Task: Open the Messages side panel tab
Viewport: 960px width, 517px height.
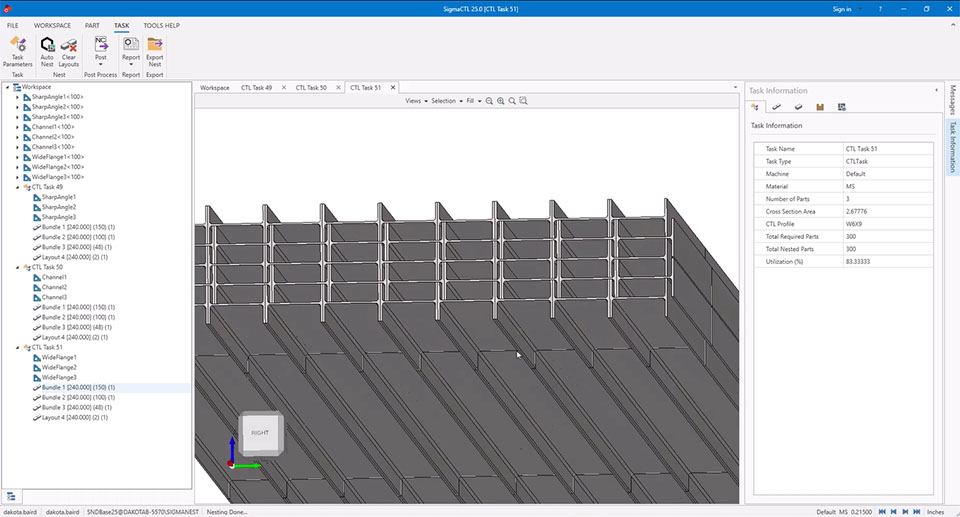Action: 952,99
